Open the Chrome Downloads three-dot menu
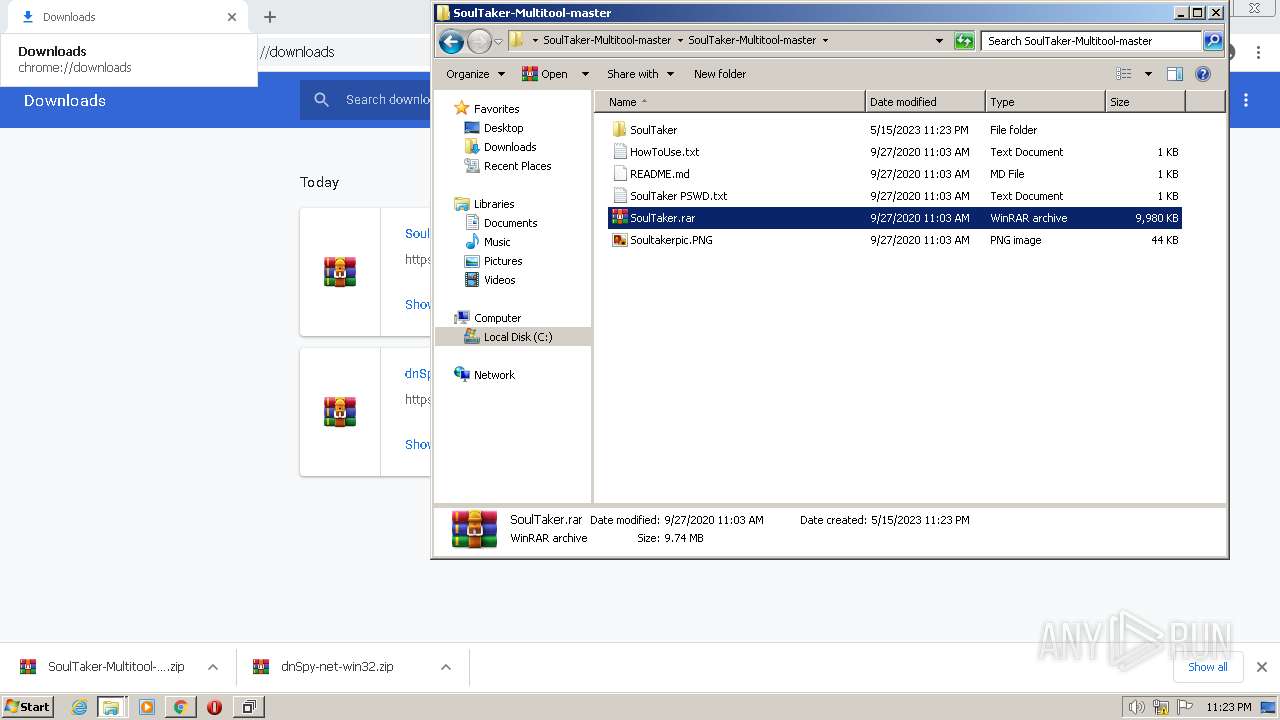 point(1246,100)
